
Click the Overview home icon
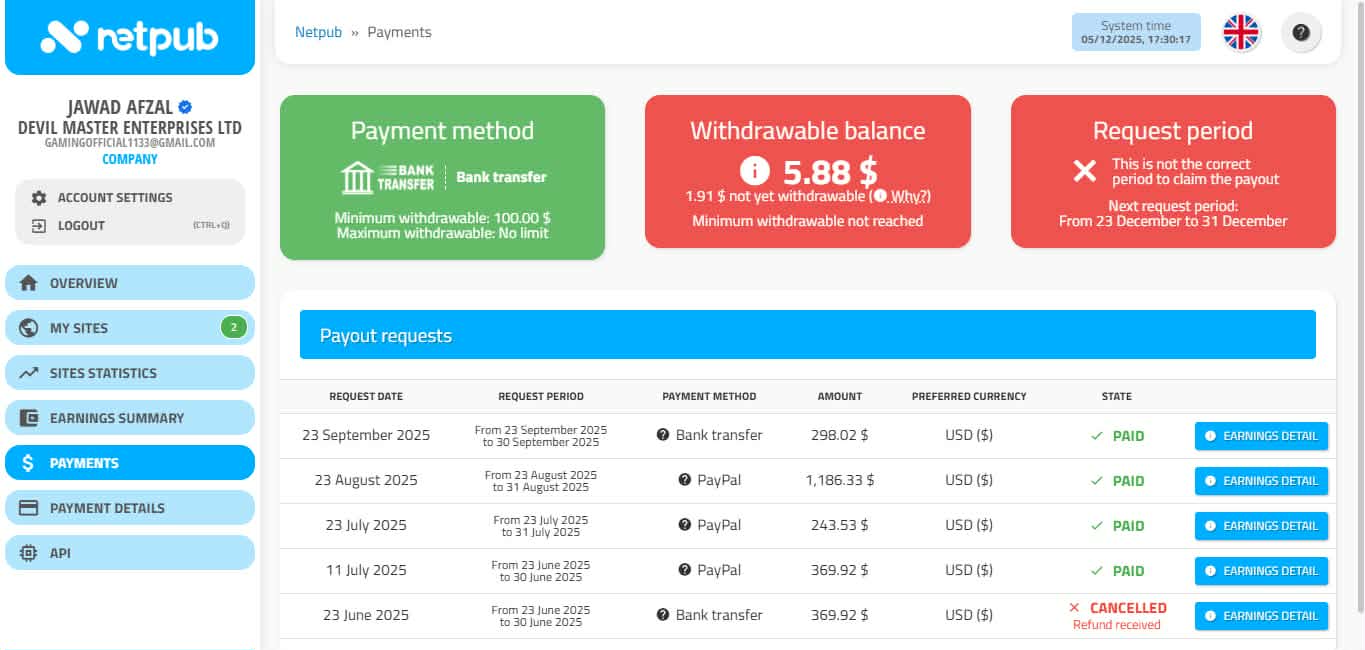pyautogui.click(x=29, y=283)
